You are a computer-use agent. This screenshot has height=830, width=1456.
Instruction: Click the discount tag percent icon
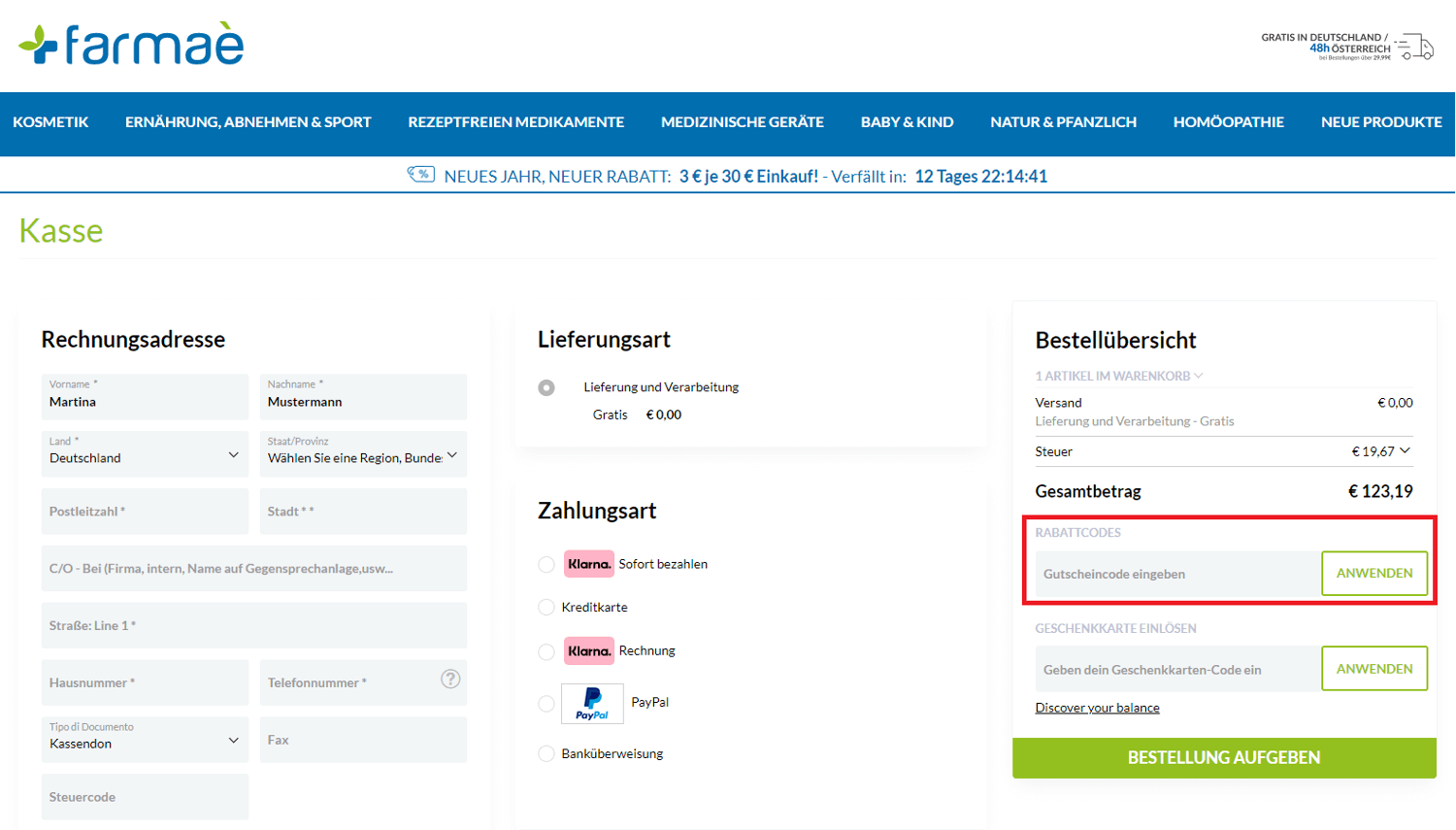coord(420,175)
